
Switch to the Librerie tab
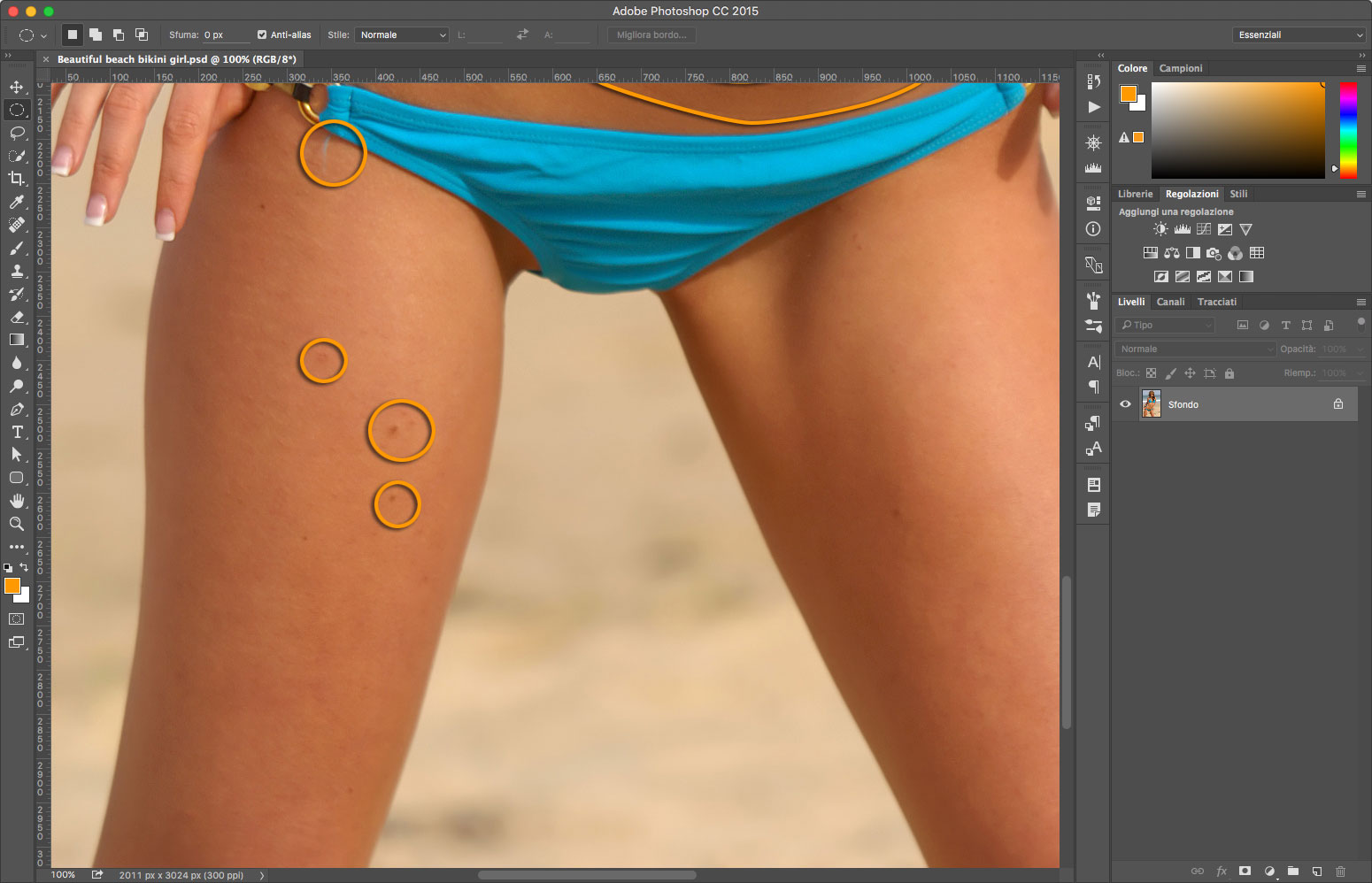(1135, 194)
